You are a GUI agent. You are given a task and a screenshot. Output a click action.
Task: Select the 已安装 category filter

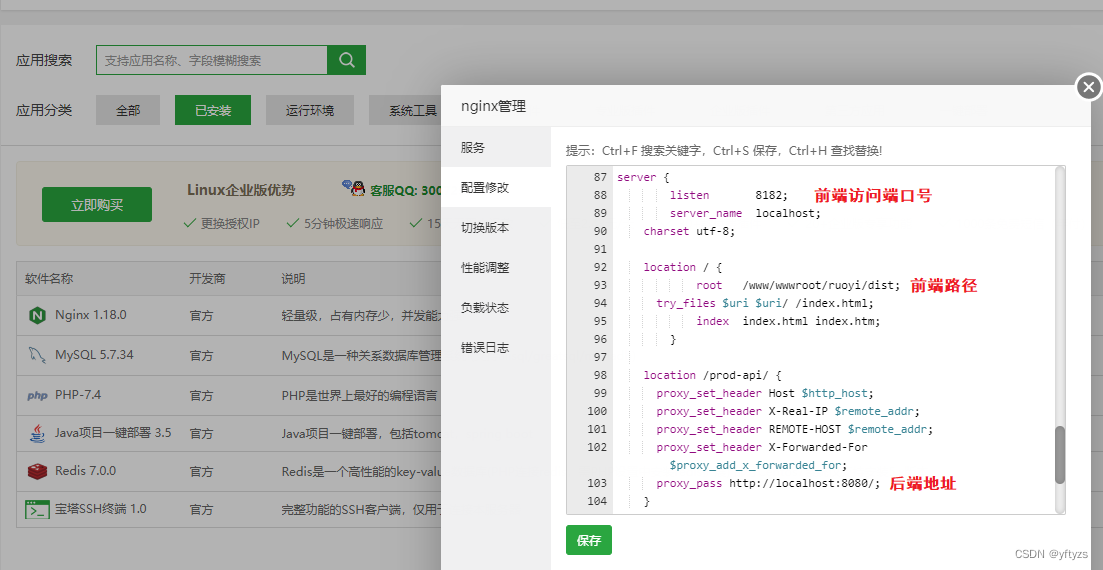pos(213,110)
